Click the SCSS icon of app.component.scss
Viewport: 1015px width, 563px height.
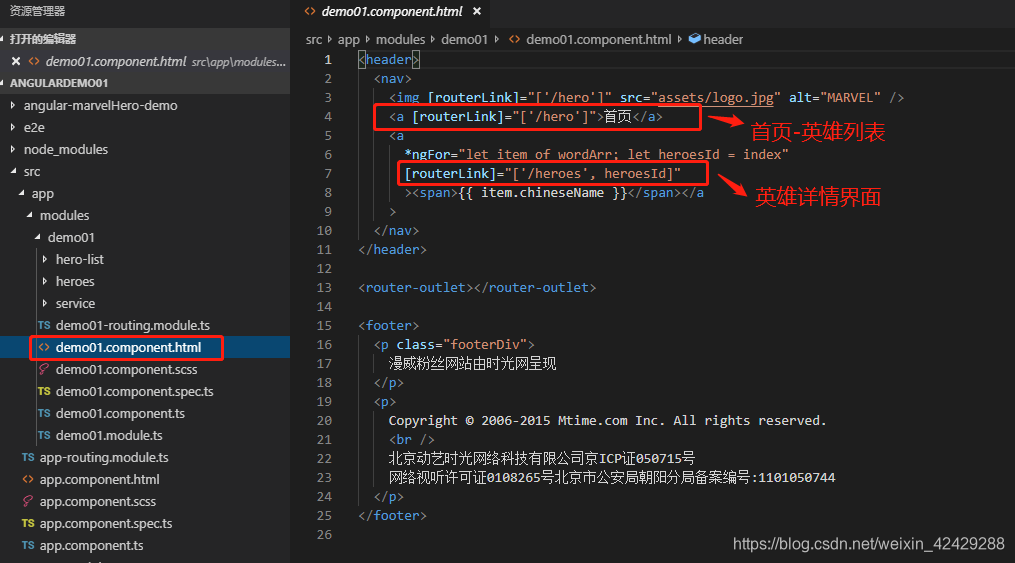click(28, 502)
